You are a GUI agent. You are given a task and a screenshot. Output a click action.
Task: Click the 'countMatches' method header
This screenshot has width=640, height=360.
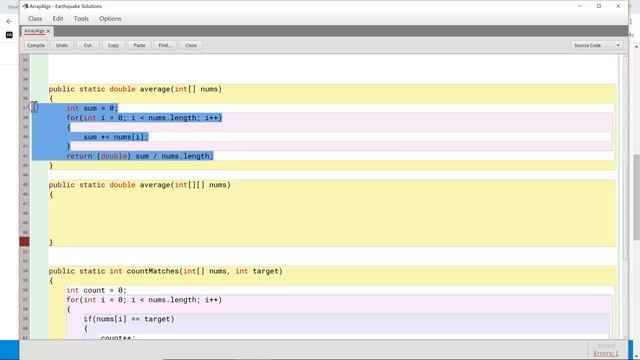(165, 271)
